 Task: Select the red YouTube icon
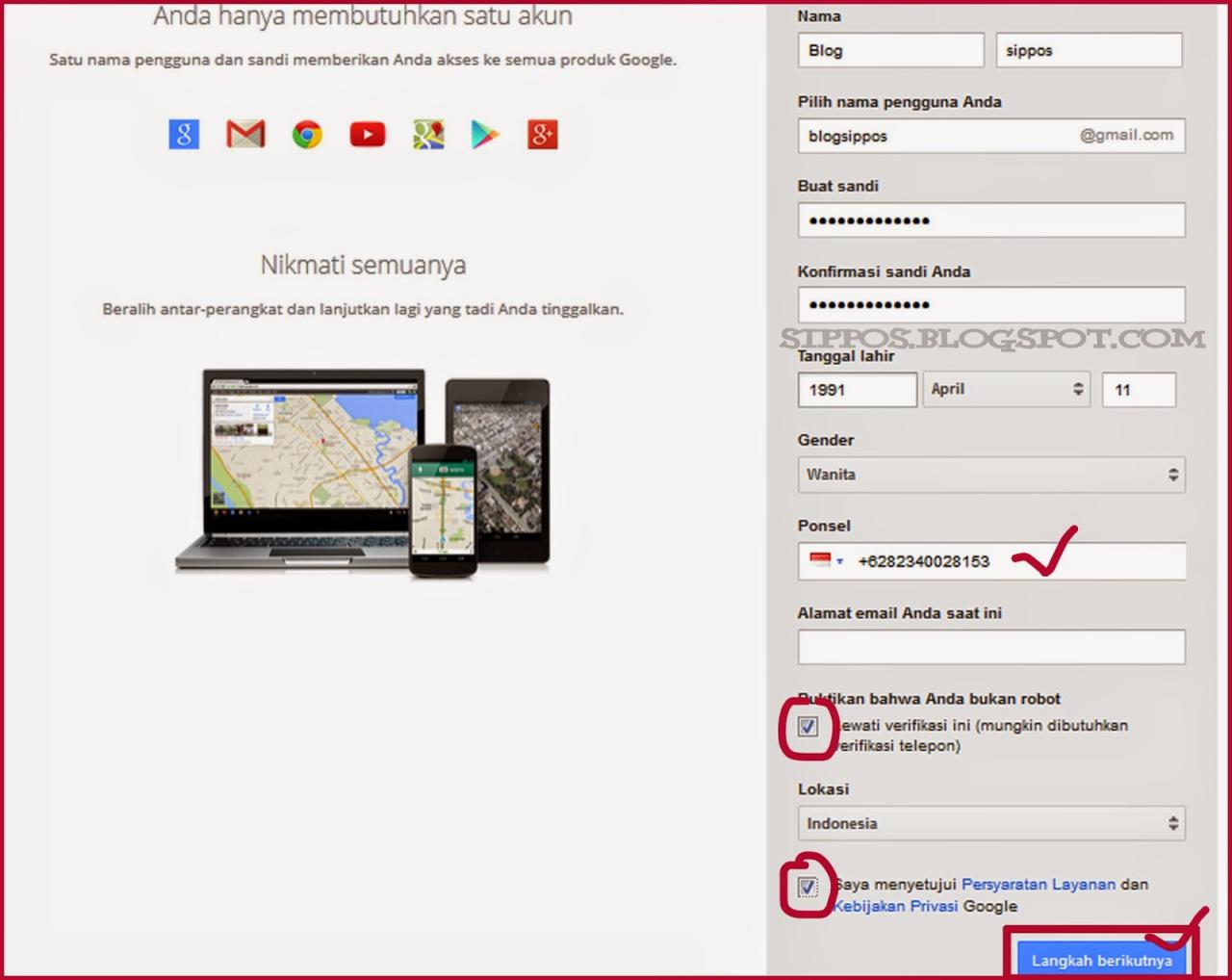click(368, 134)
